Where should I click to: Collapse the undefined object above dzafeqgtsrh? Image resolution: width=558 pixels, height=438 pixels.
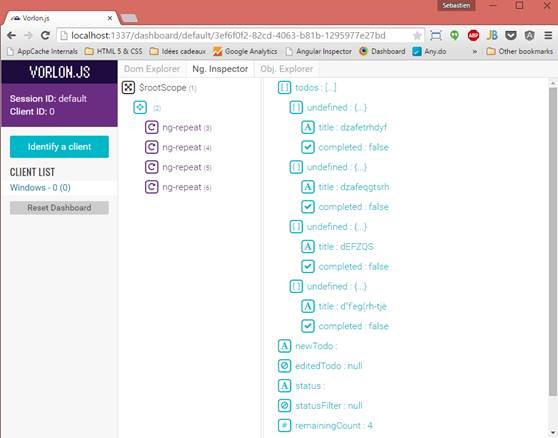(296, 167)
